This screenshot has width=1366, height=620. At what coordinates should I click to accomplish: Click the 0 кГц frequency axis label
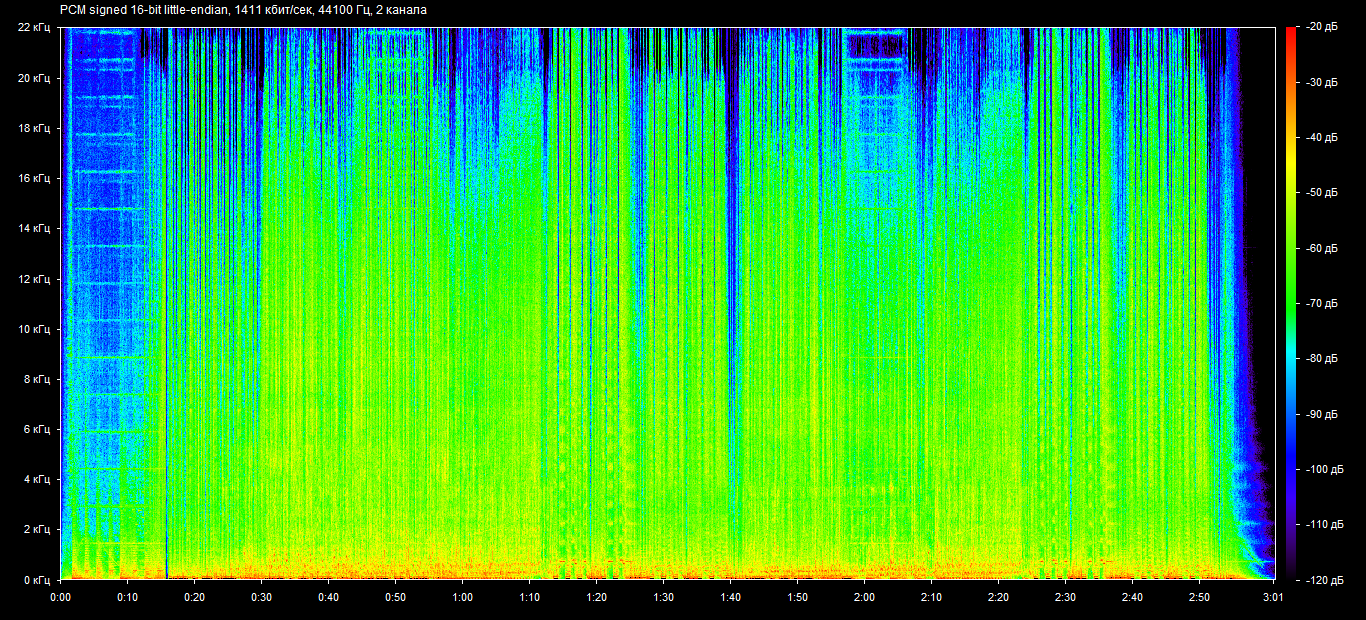click(x=38, y=579)
